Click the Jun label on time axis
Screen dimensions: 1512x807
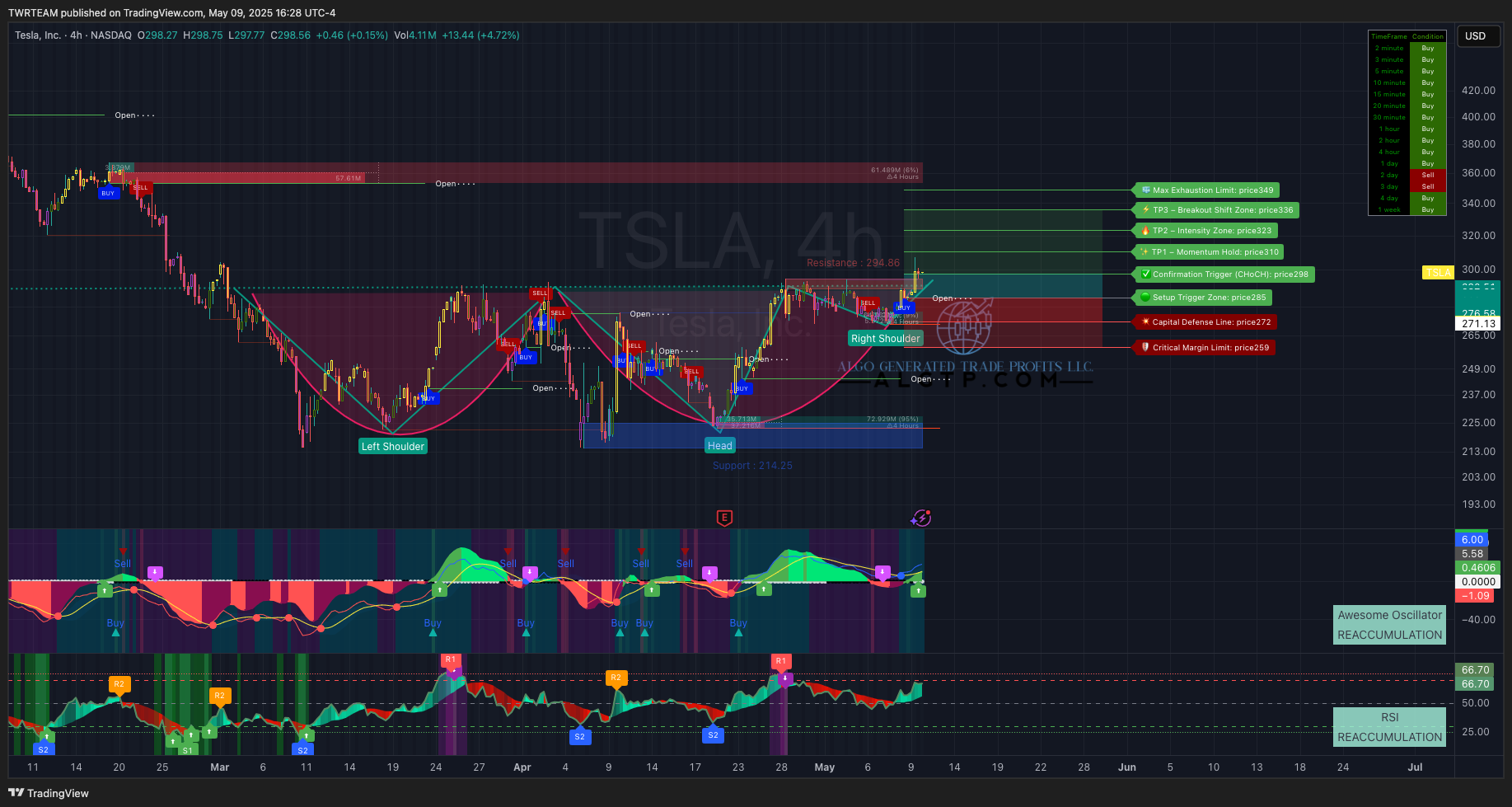[1127, 767]
